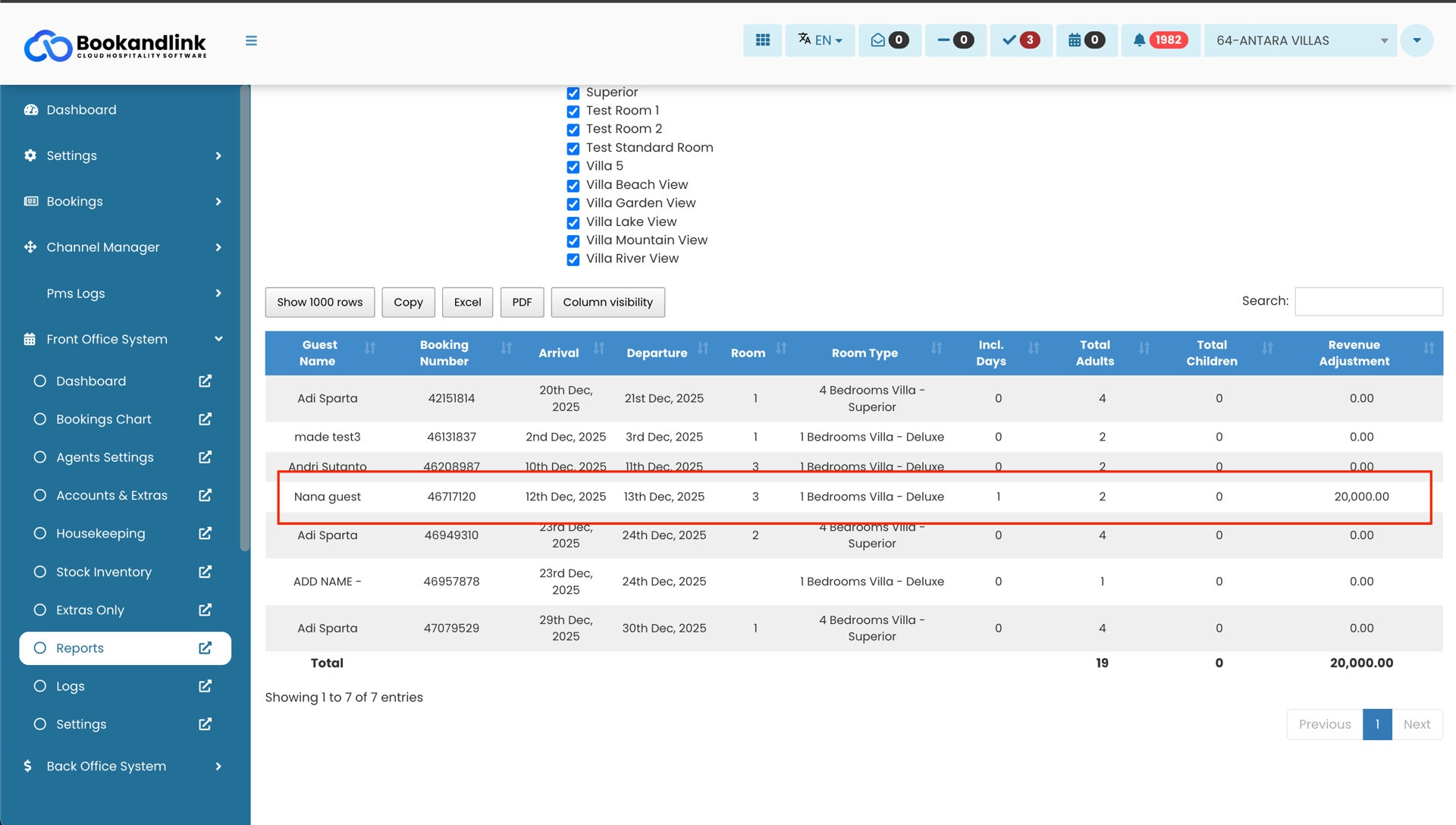The image size is (1456, 825).
Task: Click the hamburger menu icon
Action: tap(251, 41)
